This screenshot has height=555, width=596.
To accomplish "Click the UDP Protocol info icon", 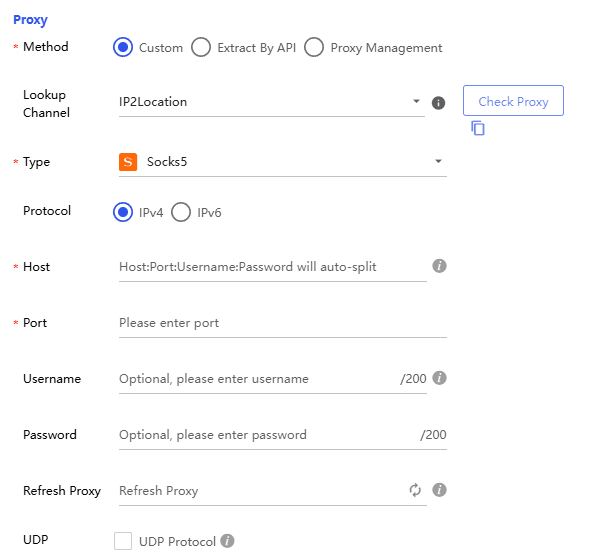I will point(227,541).
